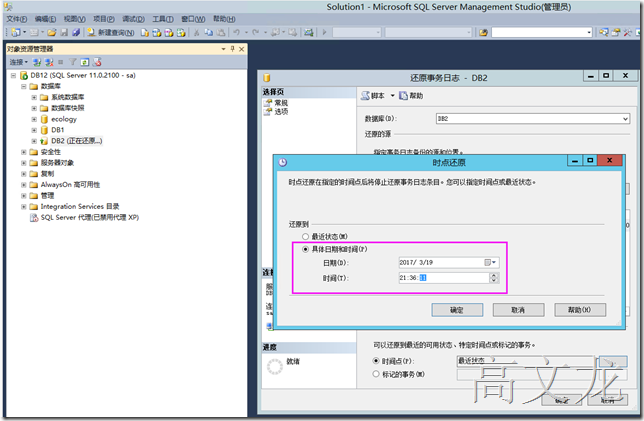
Task: Click 帮助(H) in the 时点还原 dialog
Action: (580, 310)
